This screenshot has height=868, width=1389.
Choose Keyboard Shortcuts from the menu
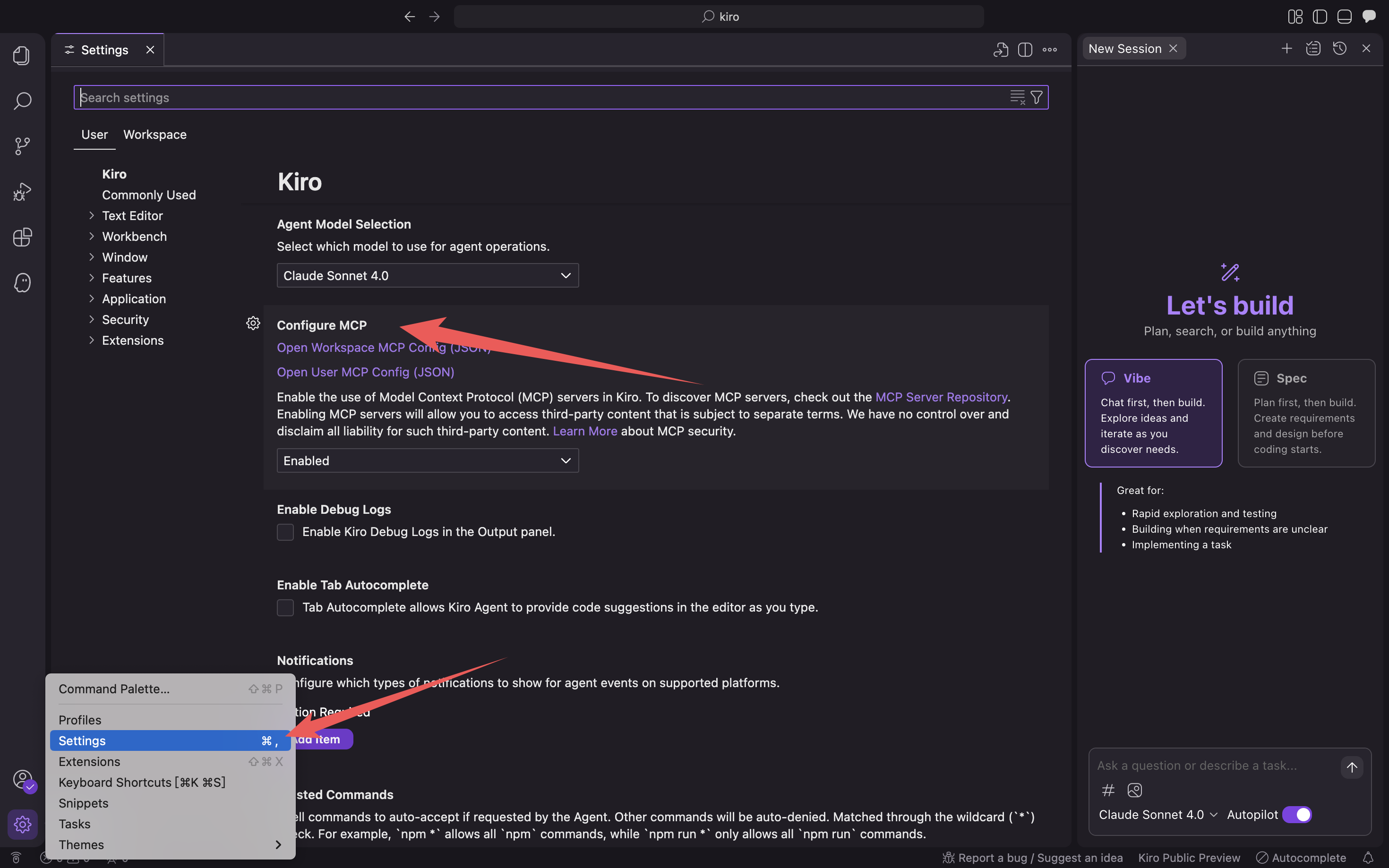pos(142,783)
